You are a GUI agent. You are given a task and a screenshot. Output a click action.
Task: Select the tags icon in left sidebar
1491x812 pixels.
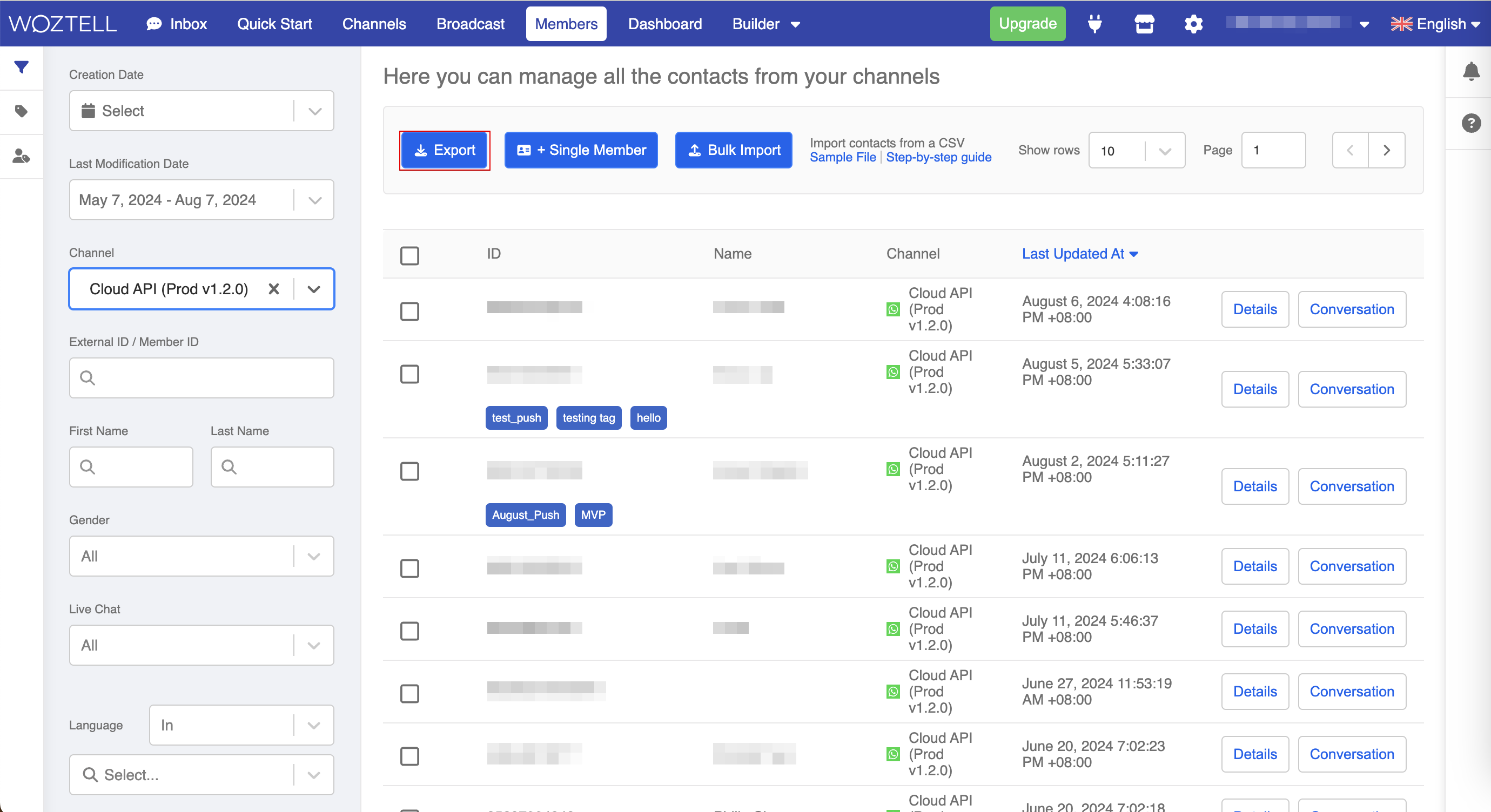pos(22,111)
